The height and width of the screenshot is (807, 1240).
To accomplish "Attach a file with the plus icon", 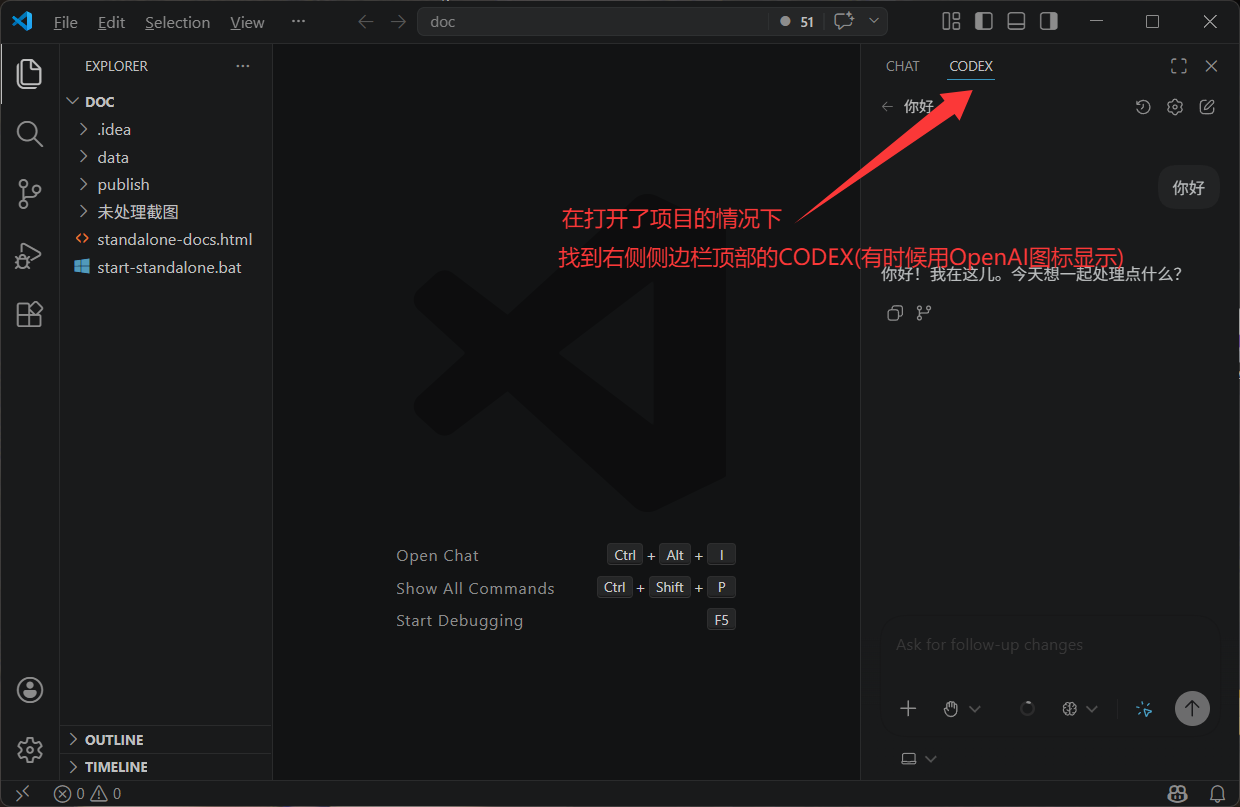I will [908, 708].
